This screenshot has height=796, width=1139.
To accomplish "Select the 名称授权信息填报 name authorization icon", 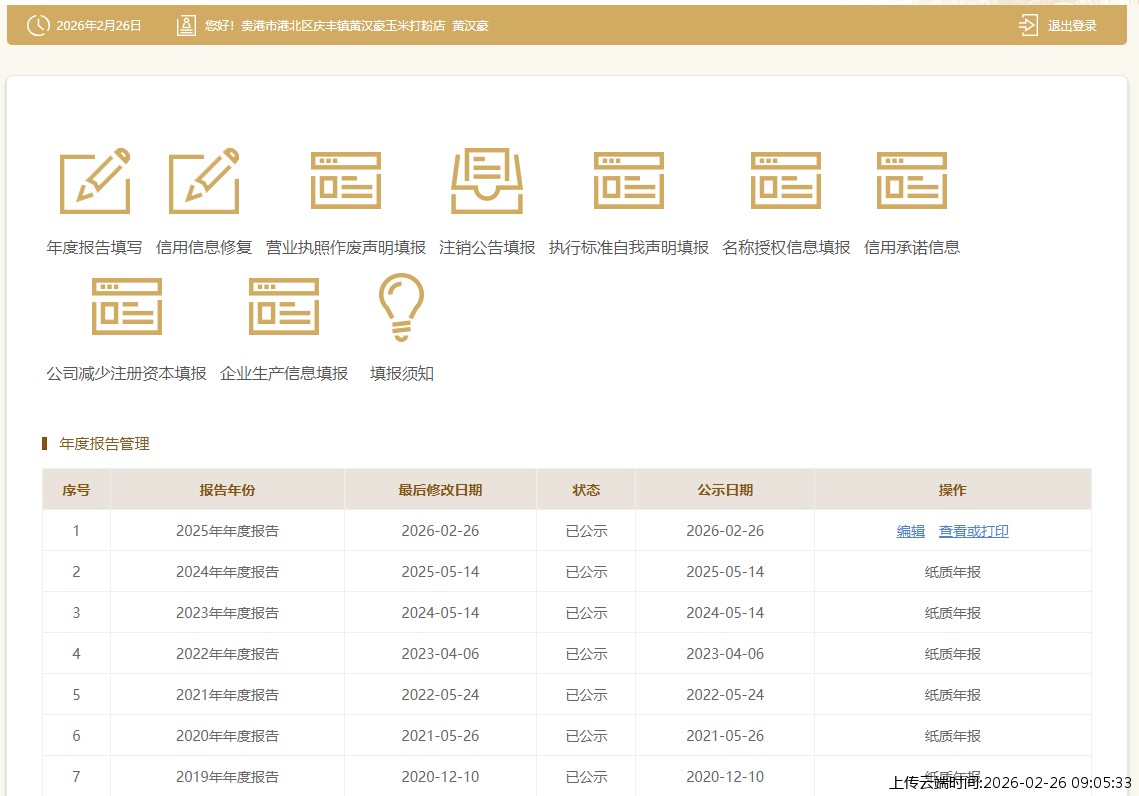I will pyautogui.click(x=785, y=181).
